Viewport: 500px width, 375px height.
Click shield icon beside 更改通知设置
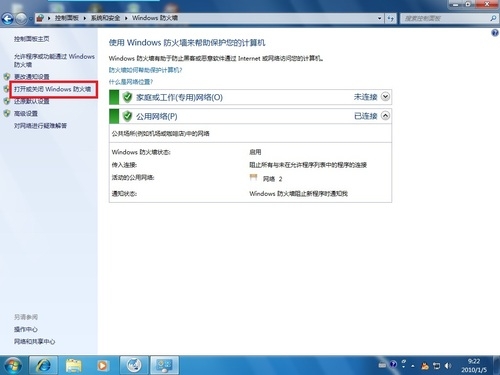pyautogui.click(x=7, y=77)
